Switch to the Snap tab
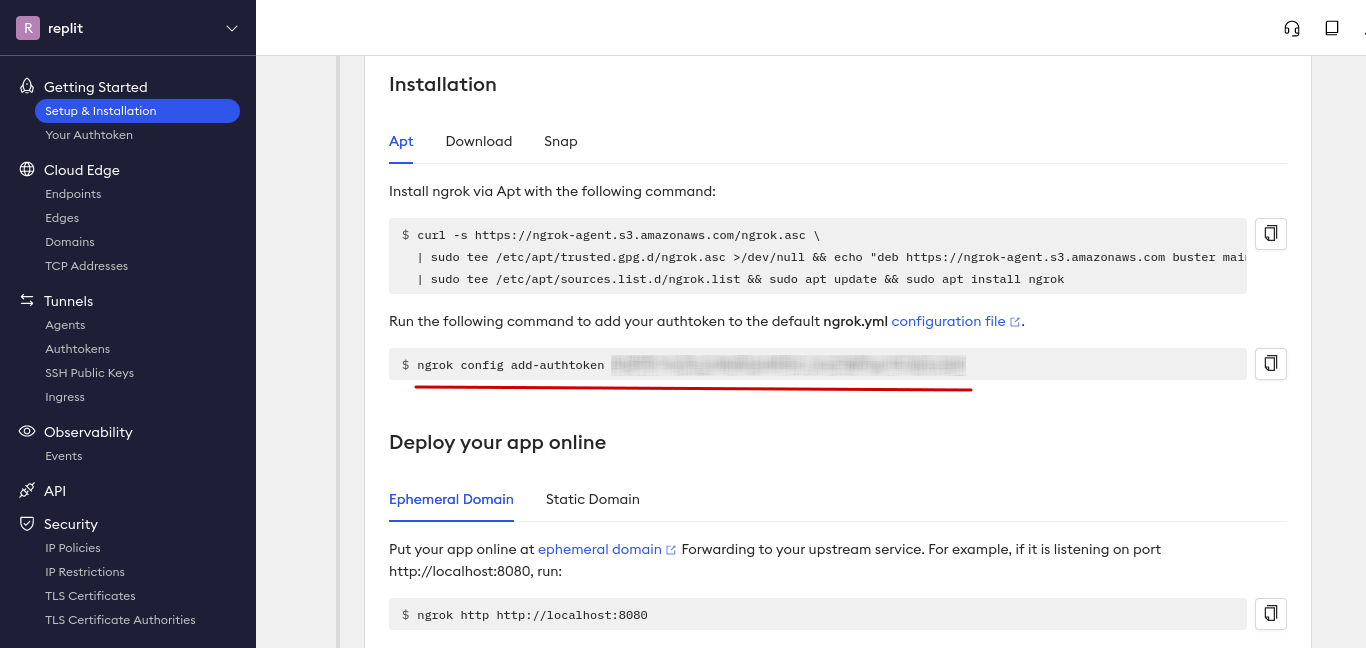This screenshot has height=648, width=1366. point(560,141)
